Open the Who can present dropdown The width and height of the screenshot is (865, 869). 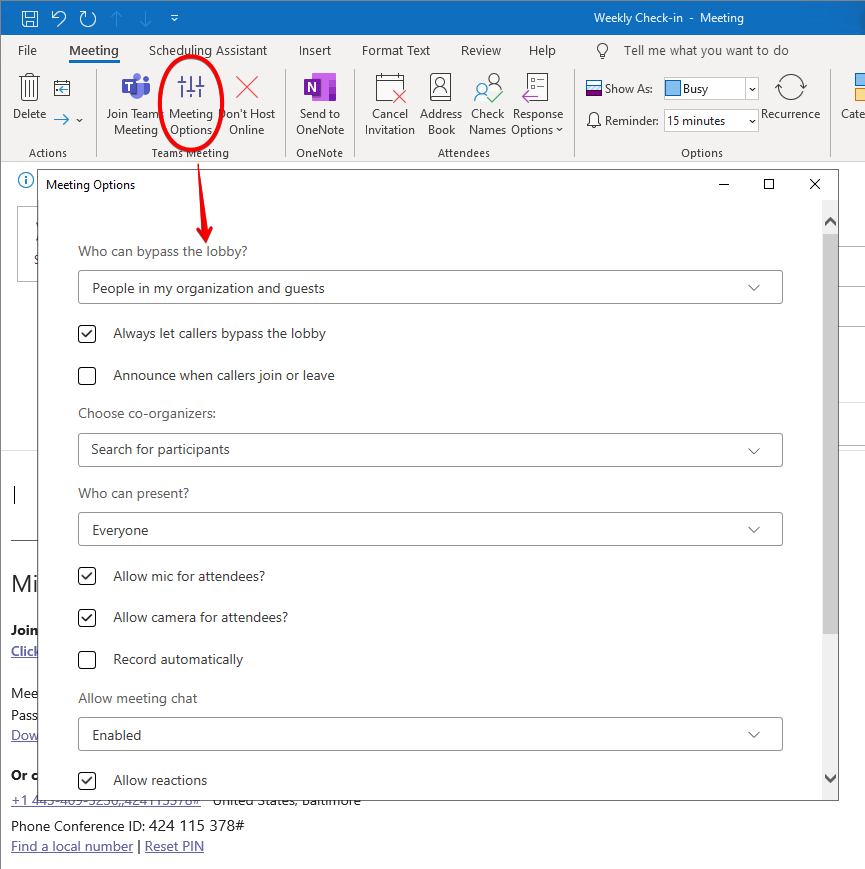point(430,530)
